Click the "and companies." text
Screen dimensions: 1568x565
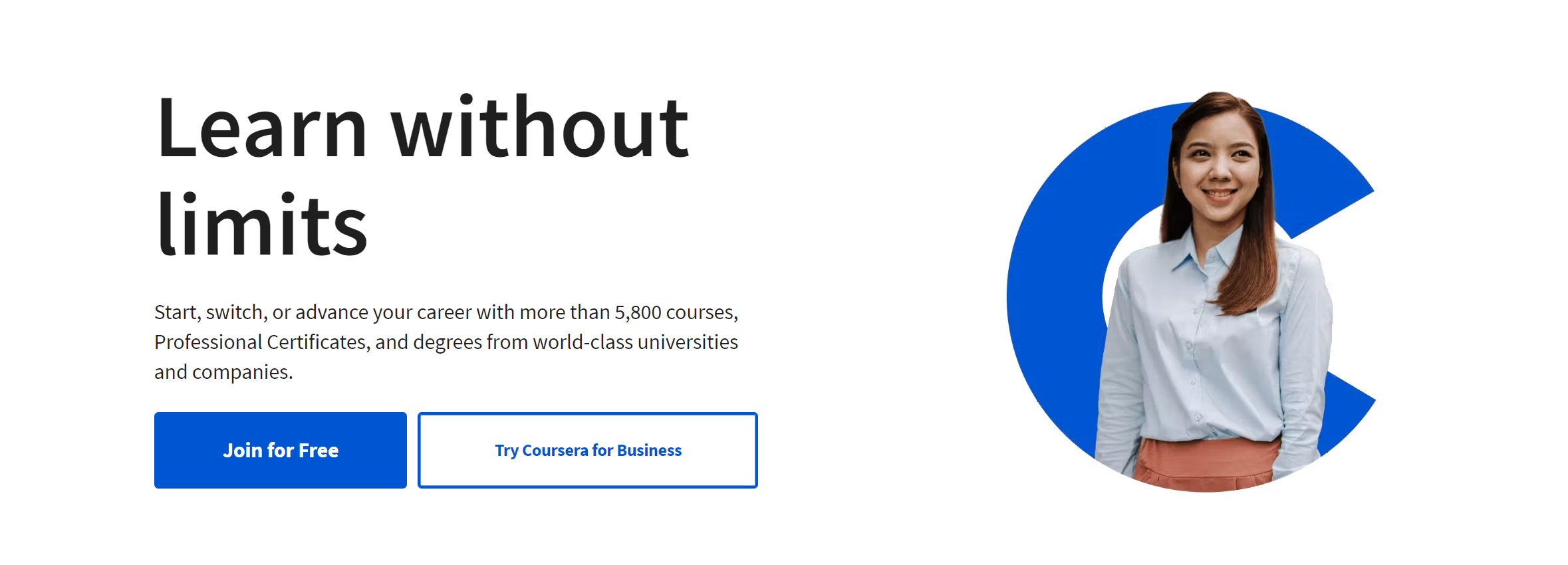tap(223, 372)
